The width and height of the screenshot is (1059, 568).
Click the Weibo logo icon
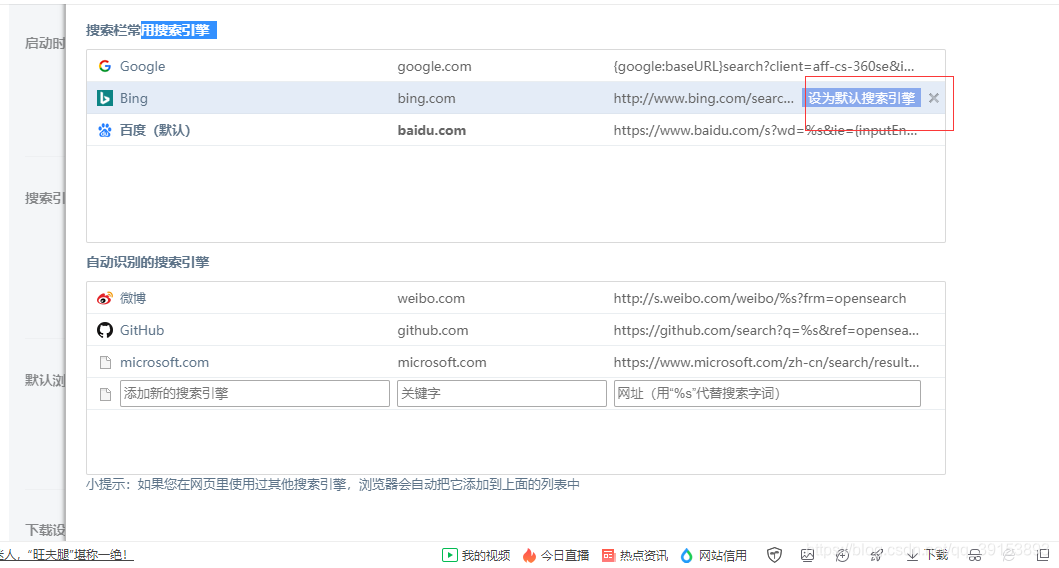tap(105, 299)
